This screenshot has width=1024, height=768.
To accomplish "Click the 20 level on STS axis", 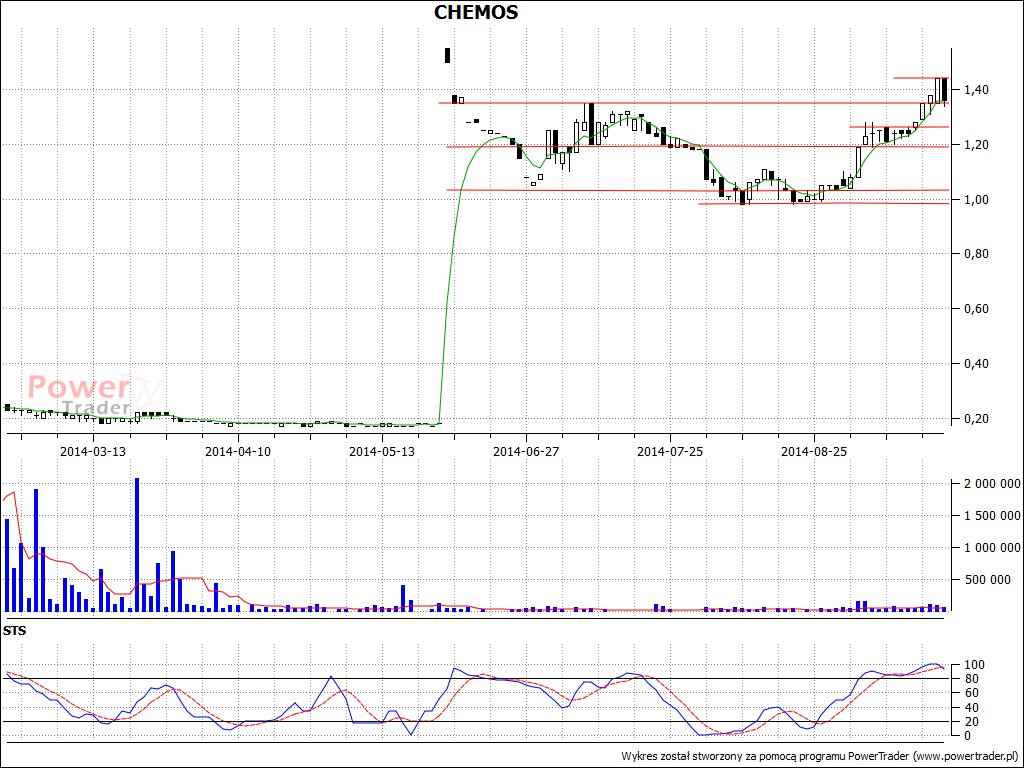I will [970, 722].
